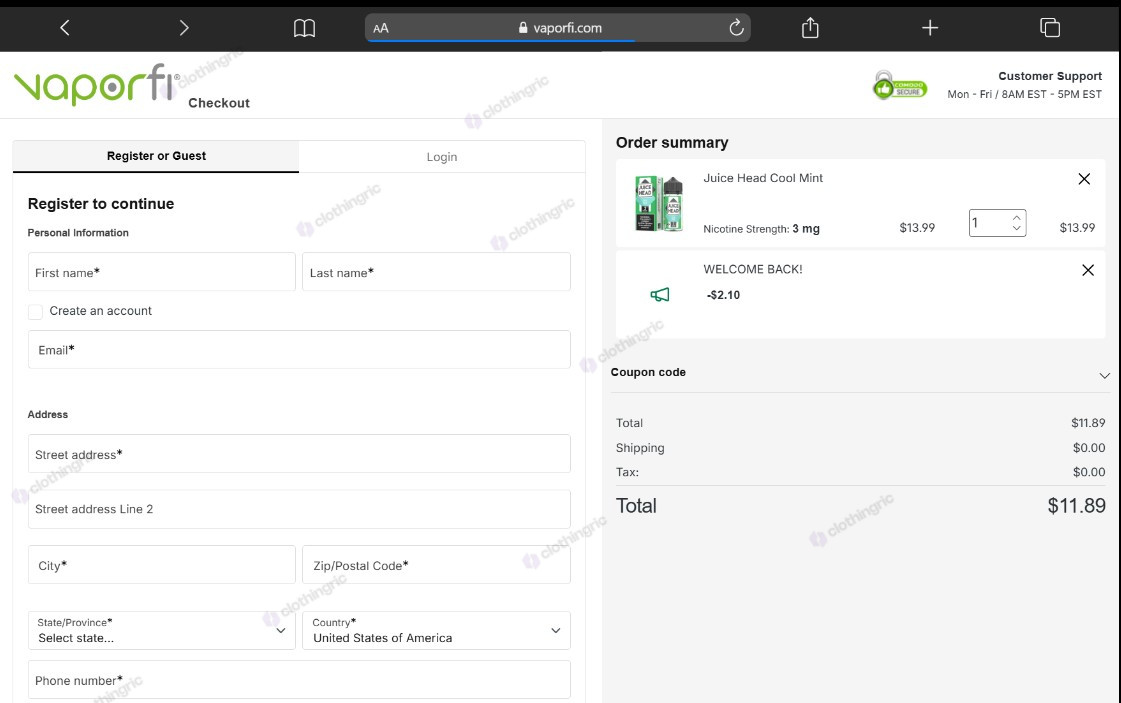1121x703 pixels.
Task: Open Safari bookmarks book icon
Action: click(x=305, y=28)
